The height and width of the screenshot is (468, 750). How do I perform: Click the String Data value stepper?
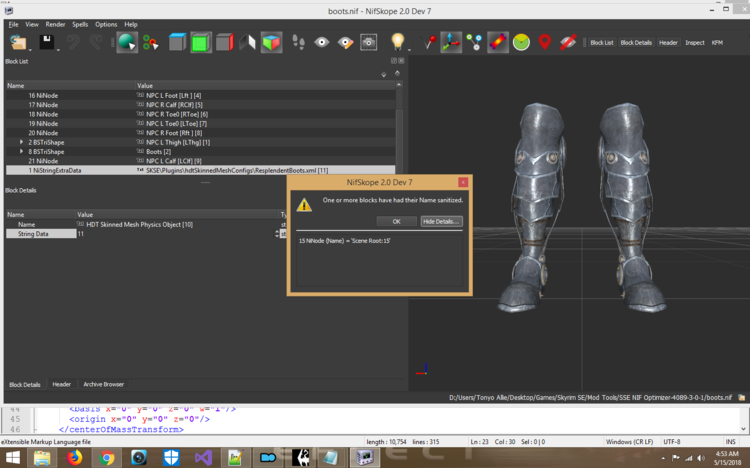point(276,234)
